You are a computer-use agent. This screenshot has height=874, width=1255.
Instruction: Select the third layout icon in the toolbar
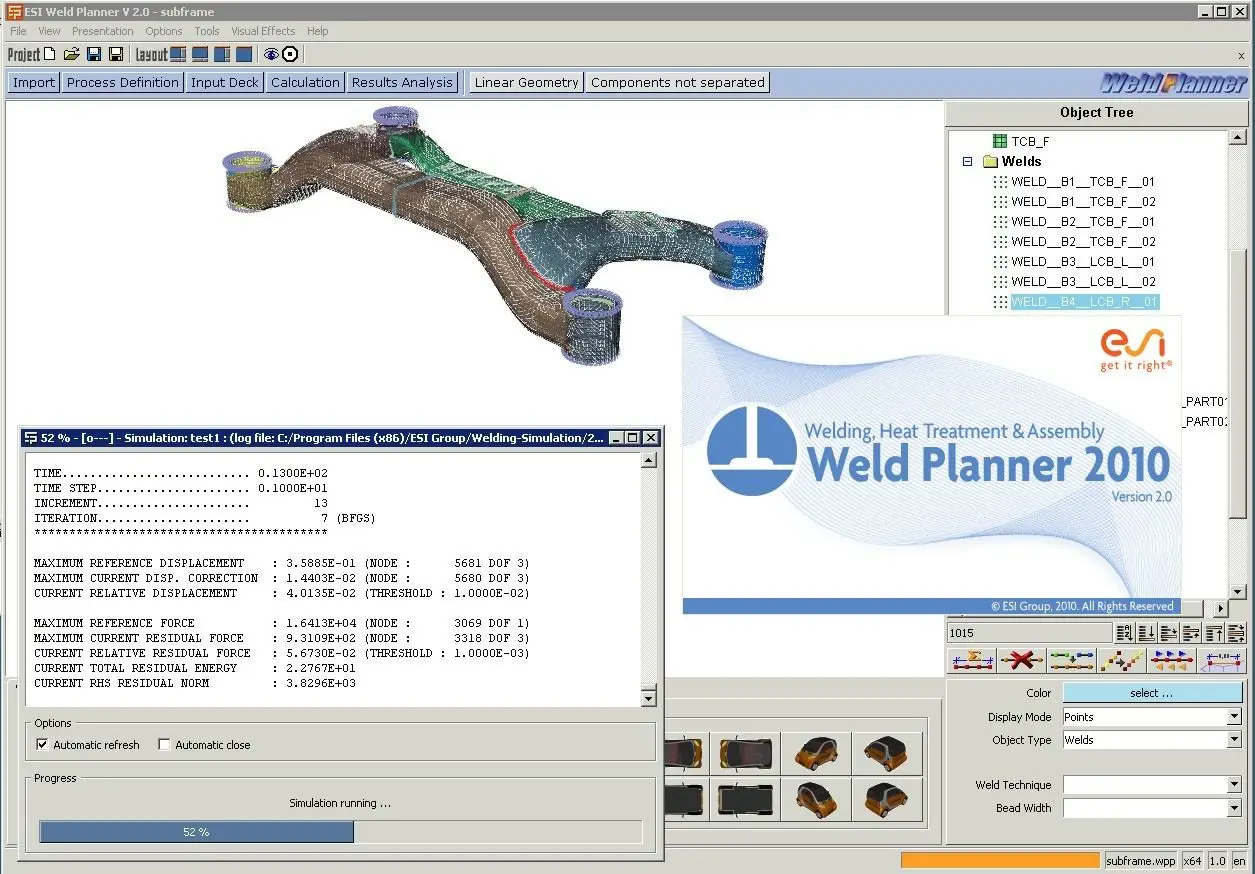click(222, 54)
